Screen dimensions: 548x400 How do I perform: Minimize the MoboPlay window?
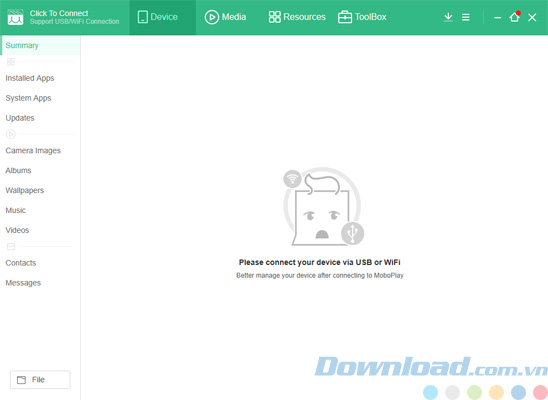point(497,17)
